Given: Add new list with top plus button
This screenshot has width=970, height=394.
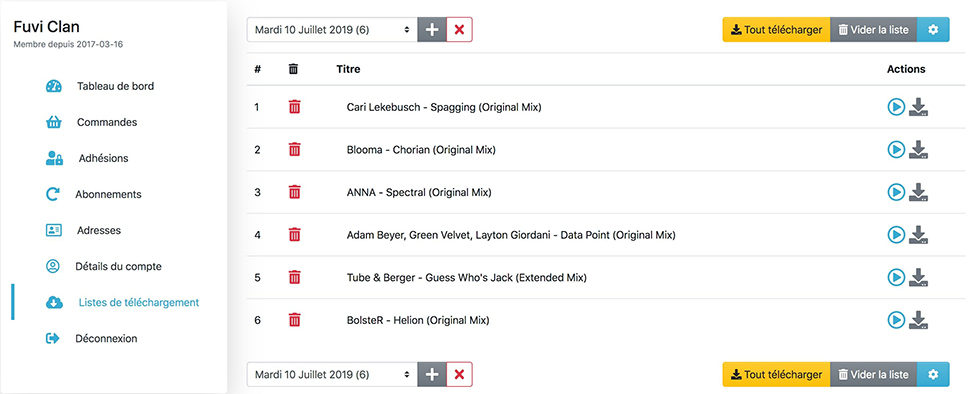Looking at the screenshot, I should click(432, 30).
